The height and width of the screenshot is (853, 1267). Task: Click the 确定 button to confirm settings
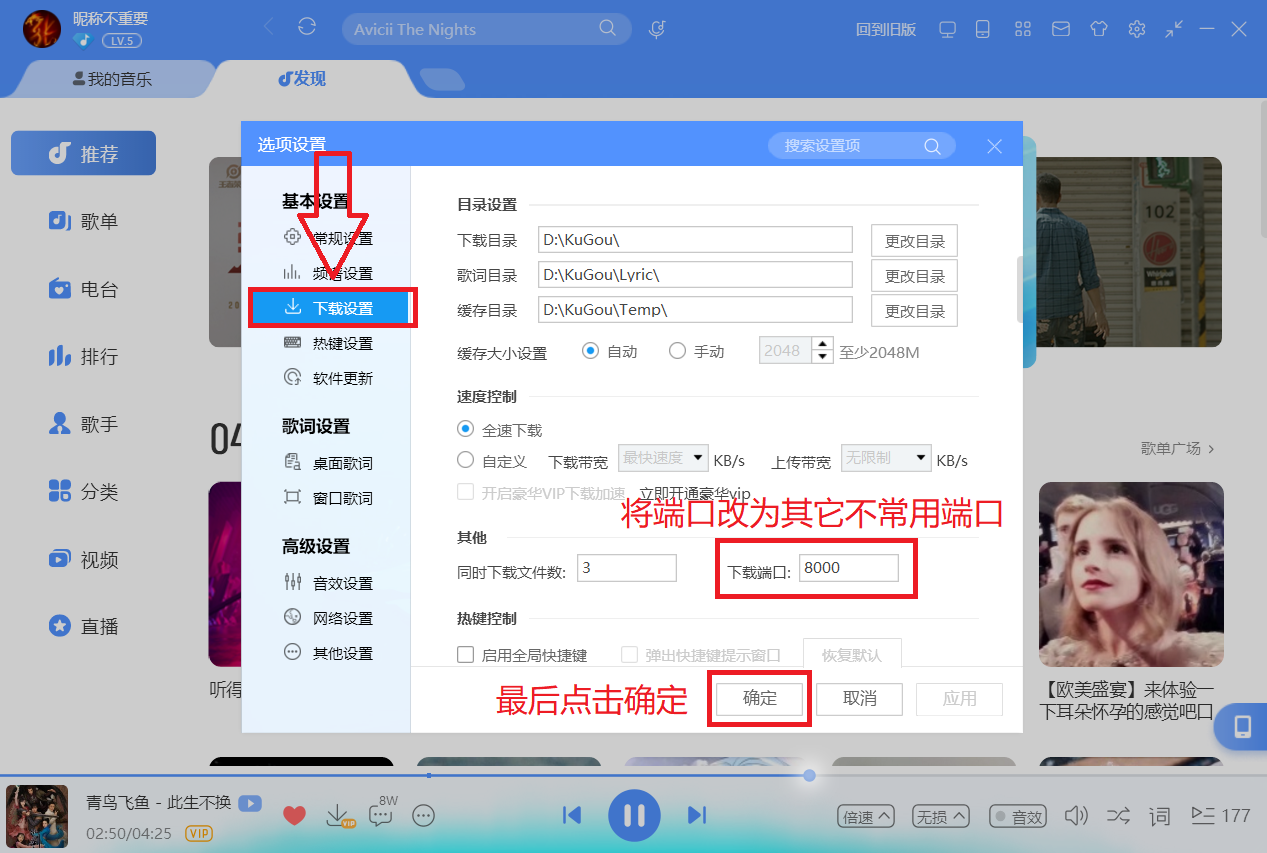tap(758, 699)
